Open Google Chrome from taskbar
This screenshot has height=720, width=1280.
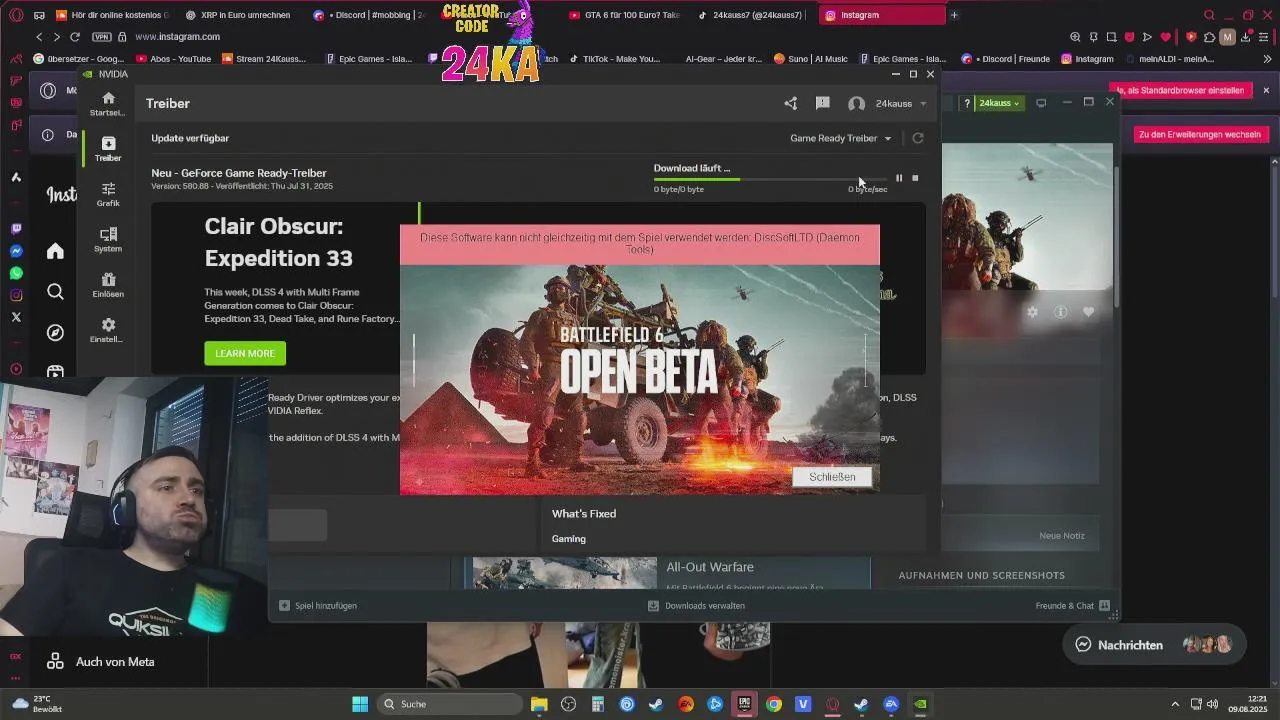click(x=774, y=704)
